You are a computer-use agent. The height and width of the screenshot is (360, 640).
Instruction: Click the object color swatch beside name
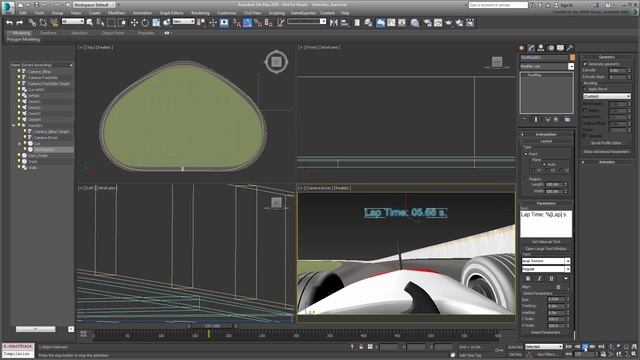[572, 58]
